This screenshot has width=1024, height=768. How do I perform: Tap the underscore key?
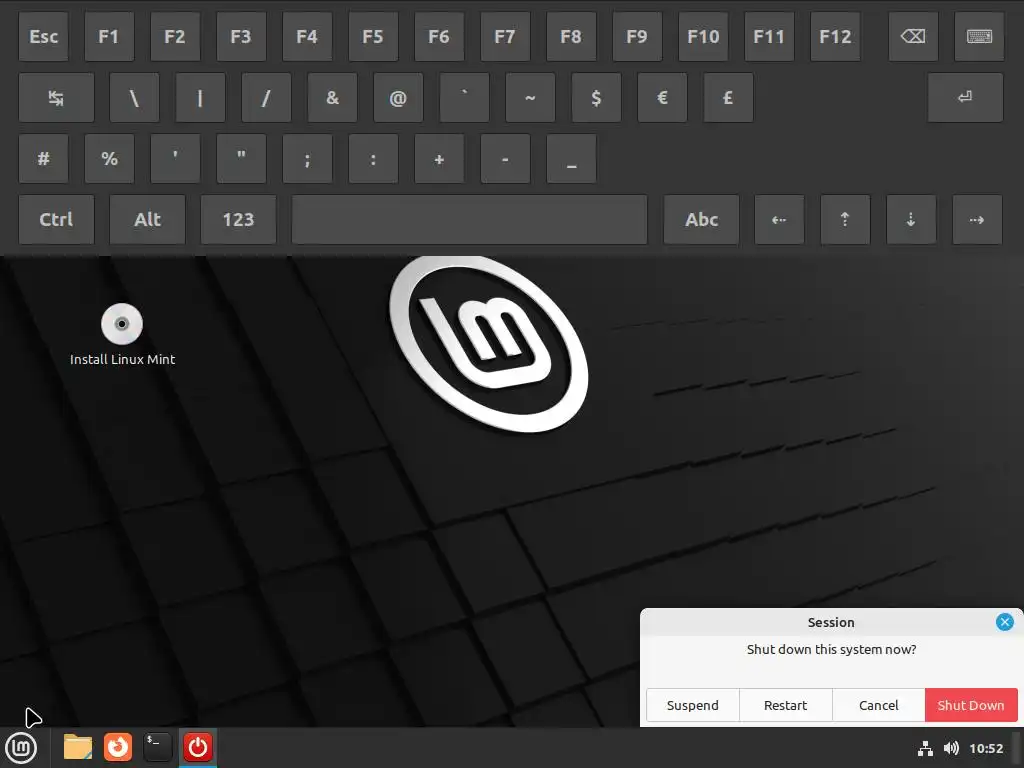571,159
